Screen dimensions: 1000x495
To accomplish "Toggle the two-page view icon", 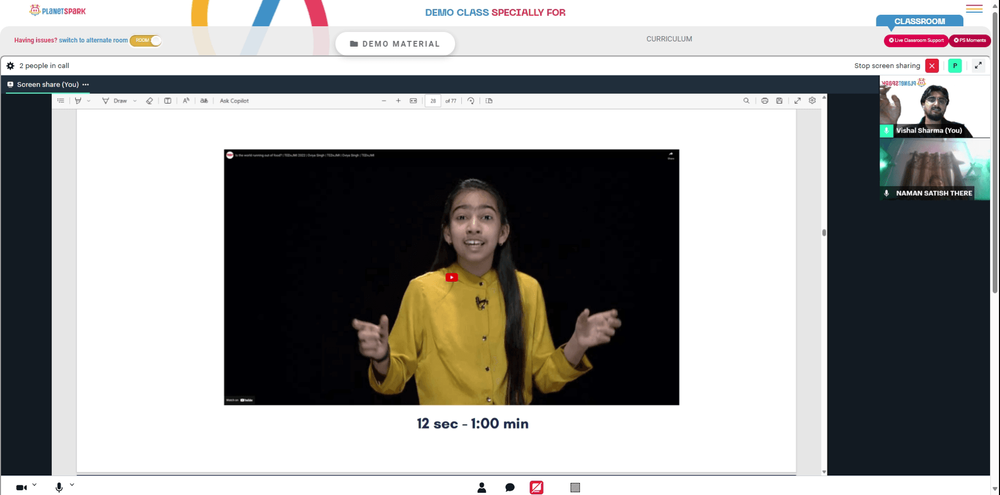I will click(x=168, y=101).
